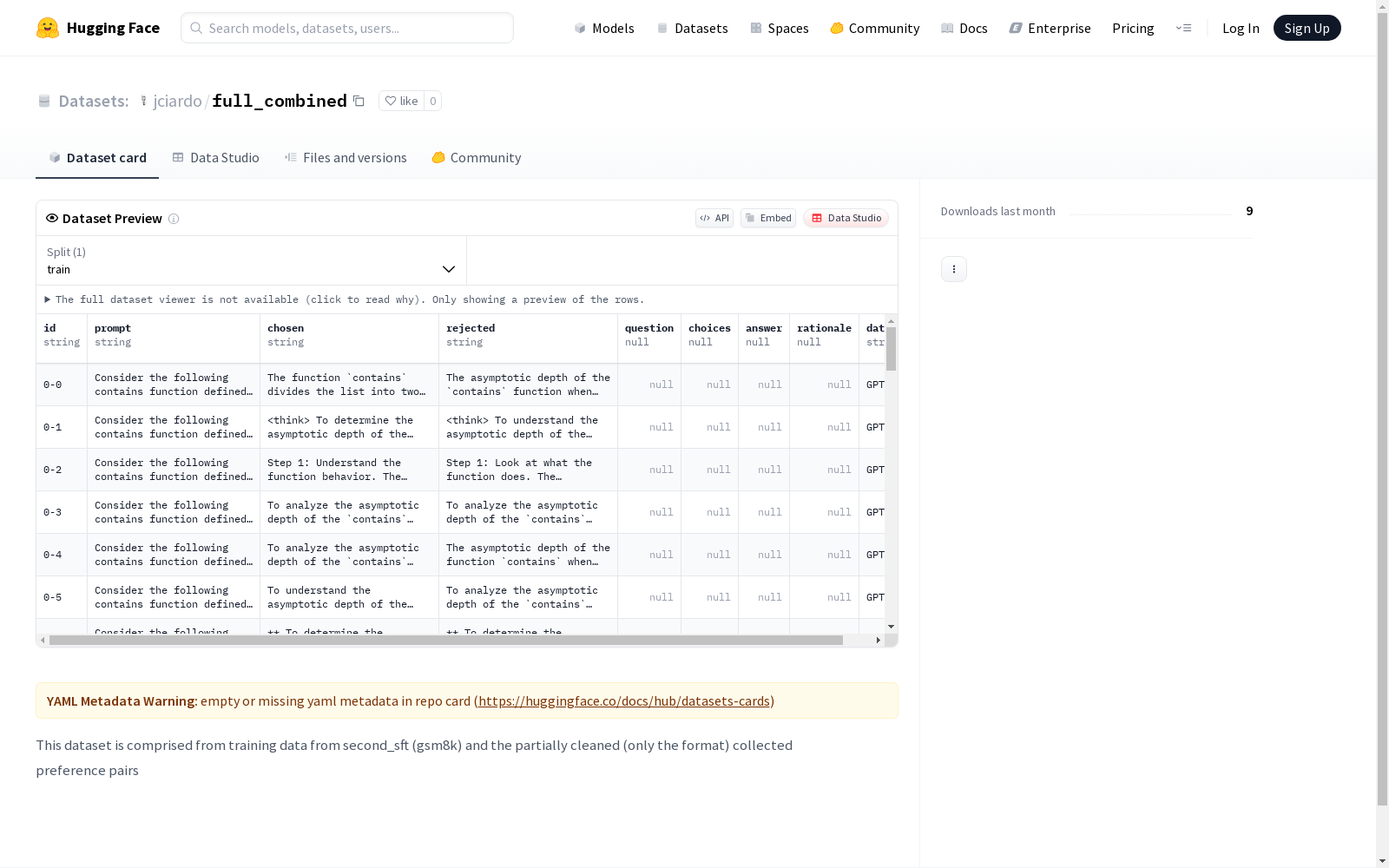Click the Datasets breadcrumb label

coord(94,101)
